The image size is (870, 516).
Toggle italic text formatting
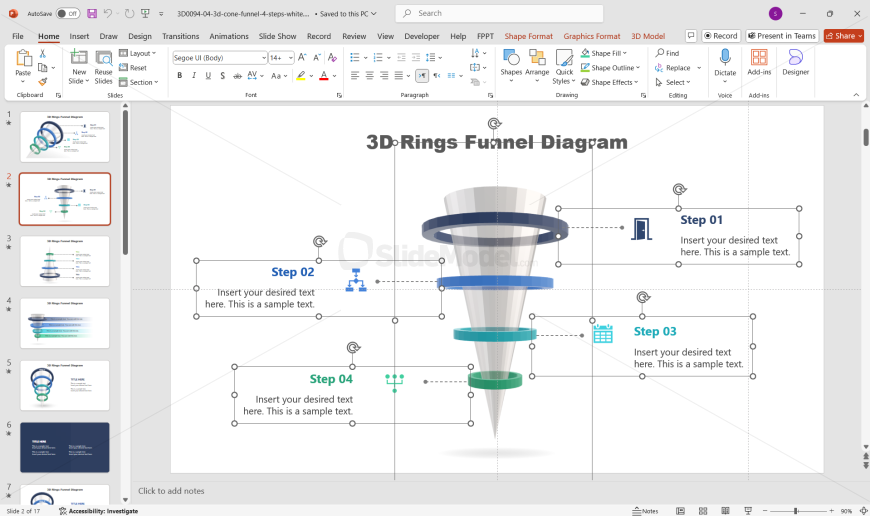[x=194, y=75]
